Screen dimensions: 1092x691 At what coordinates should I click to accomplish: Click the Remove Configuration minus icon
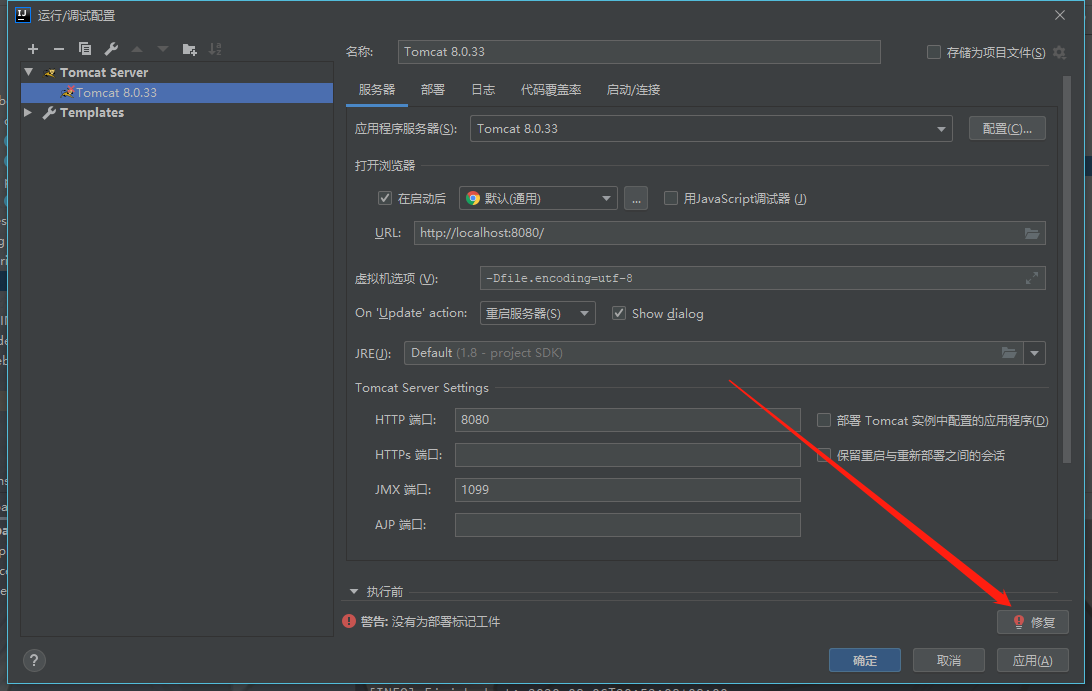coord(59,49)
